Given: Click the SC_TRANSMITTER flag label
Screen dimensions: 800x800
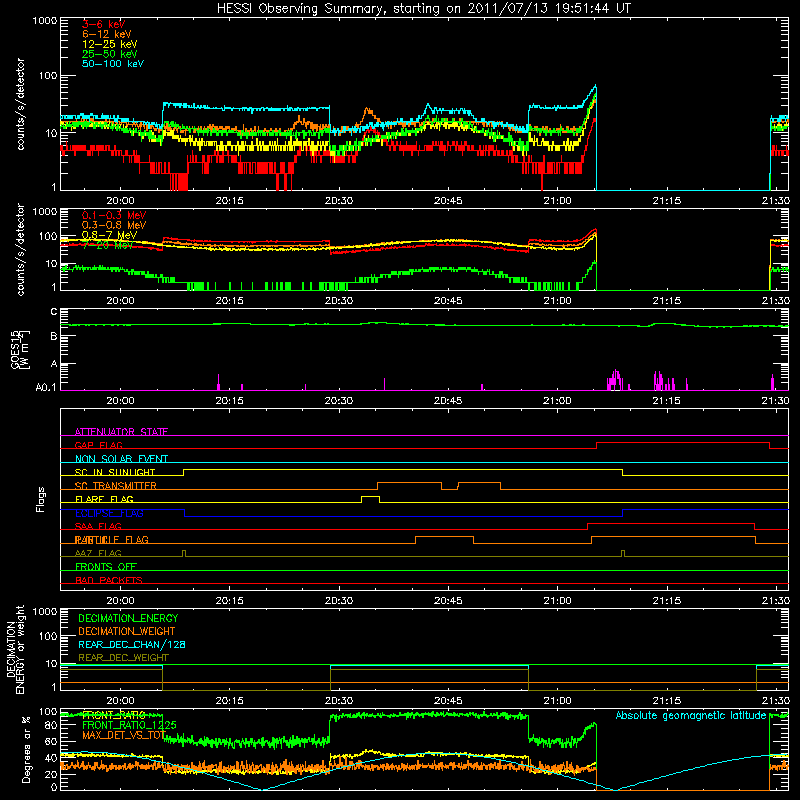Looking at the screenshot, I should pos(115,486).
